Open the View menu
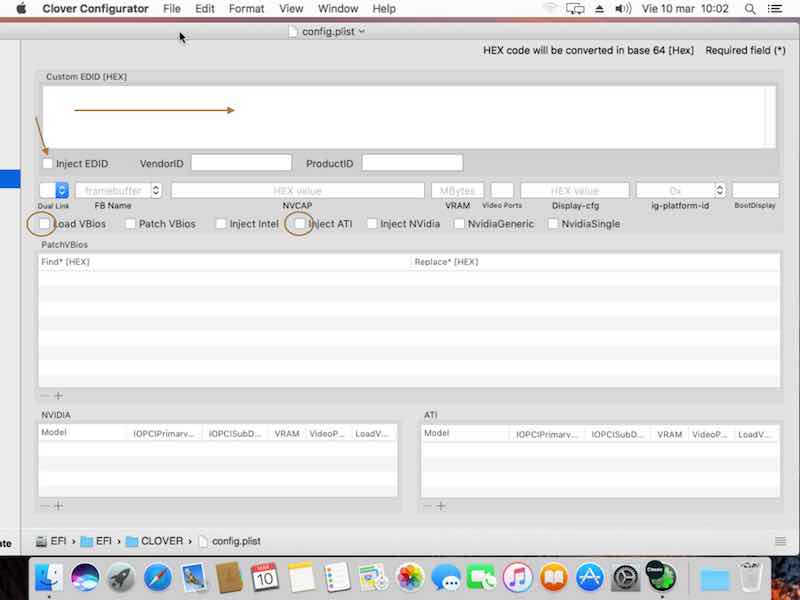 click(291, 9)
